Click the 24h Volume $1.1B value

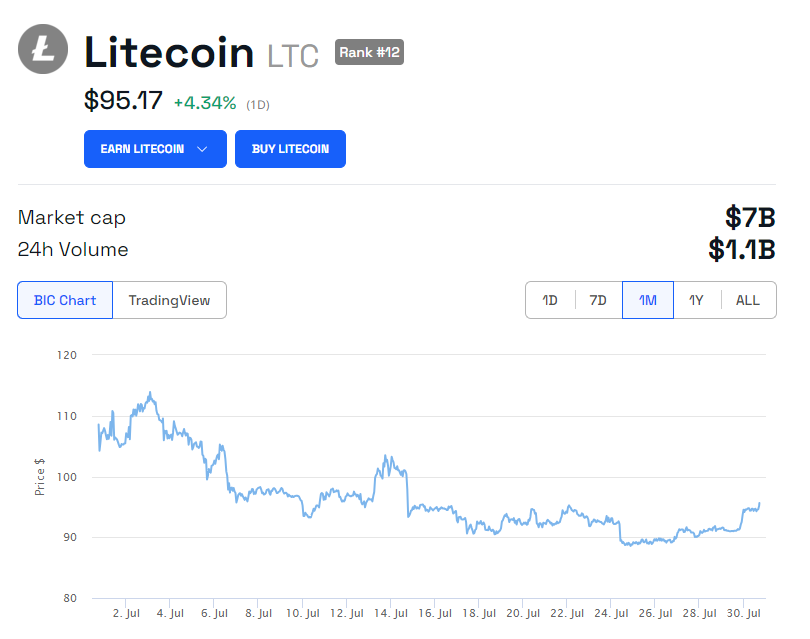[x=742, y=250]
